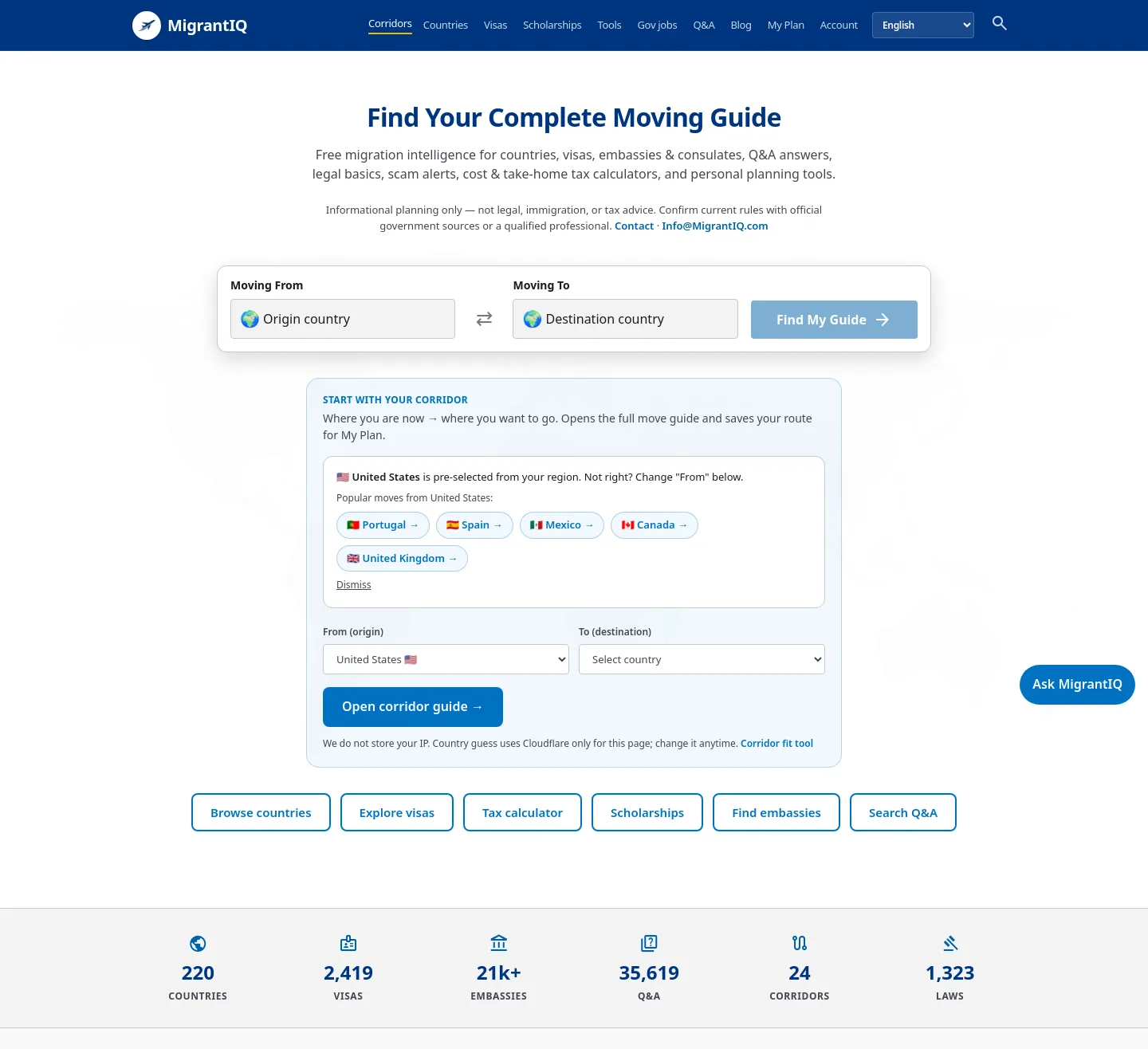This screenshot has height=1049, width=1148.
Task: Click the Browse countries button
Action: point(261,812)
